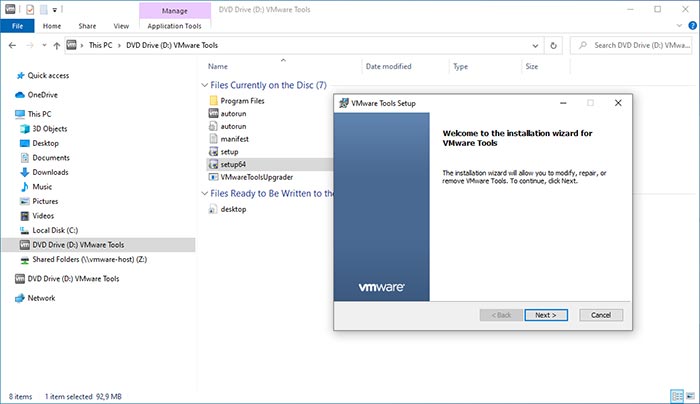Open the Application Tools tab
Image resolution: width=700 pixels, height=404 pixels.
pos(175,26)
